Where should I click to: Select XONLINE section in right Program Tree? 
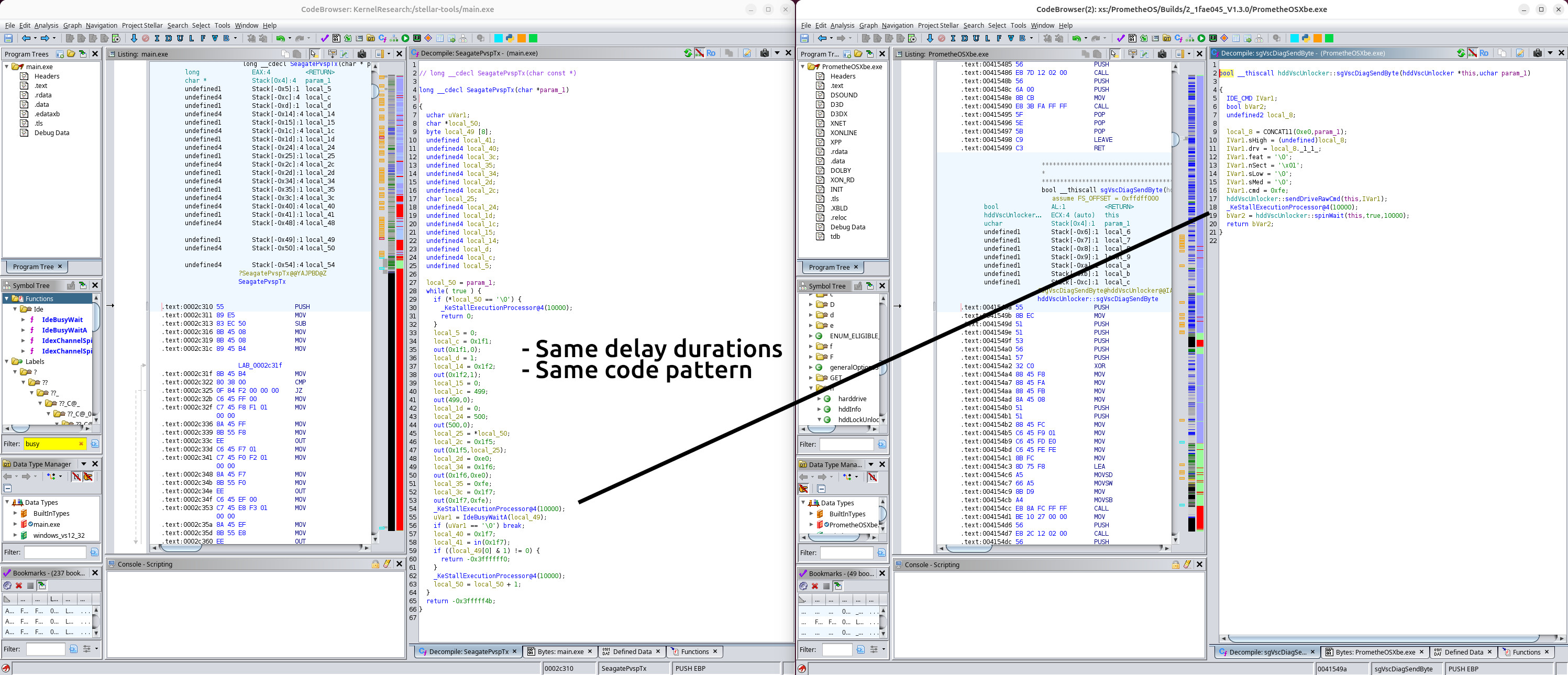coord(843,132)
